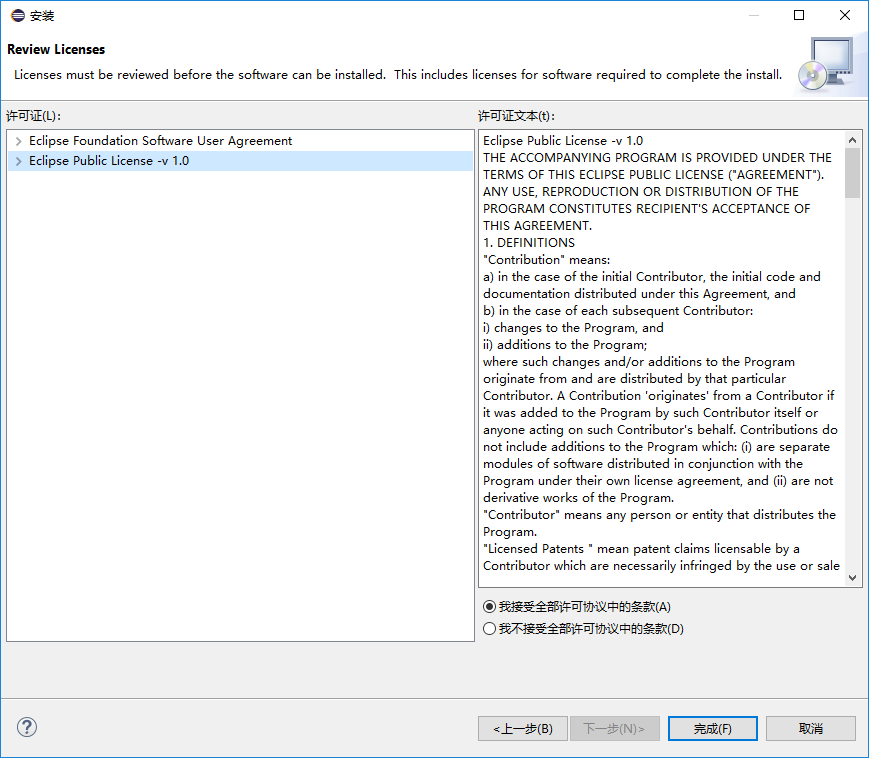Cancel the install with 取消 button

pyautogui.click(x=811, y=729)
